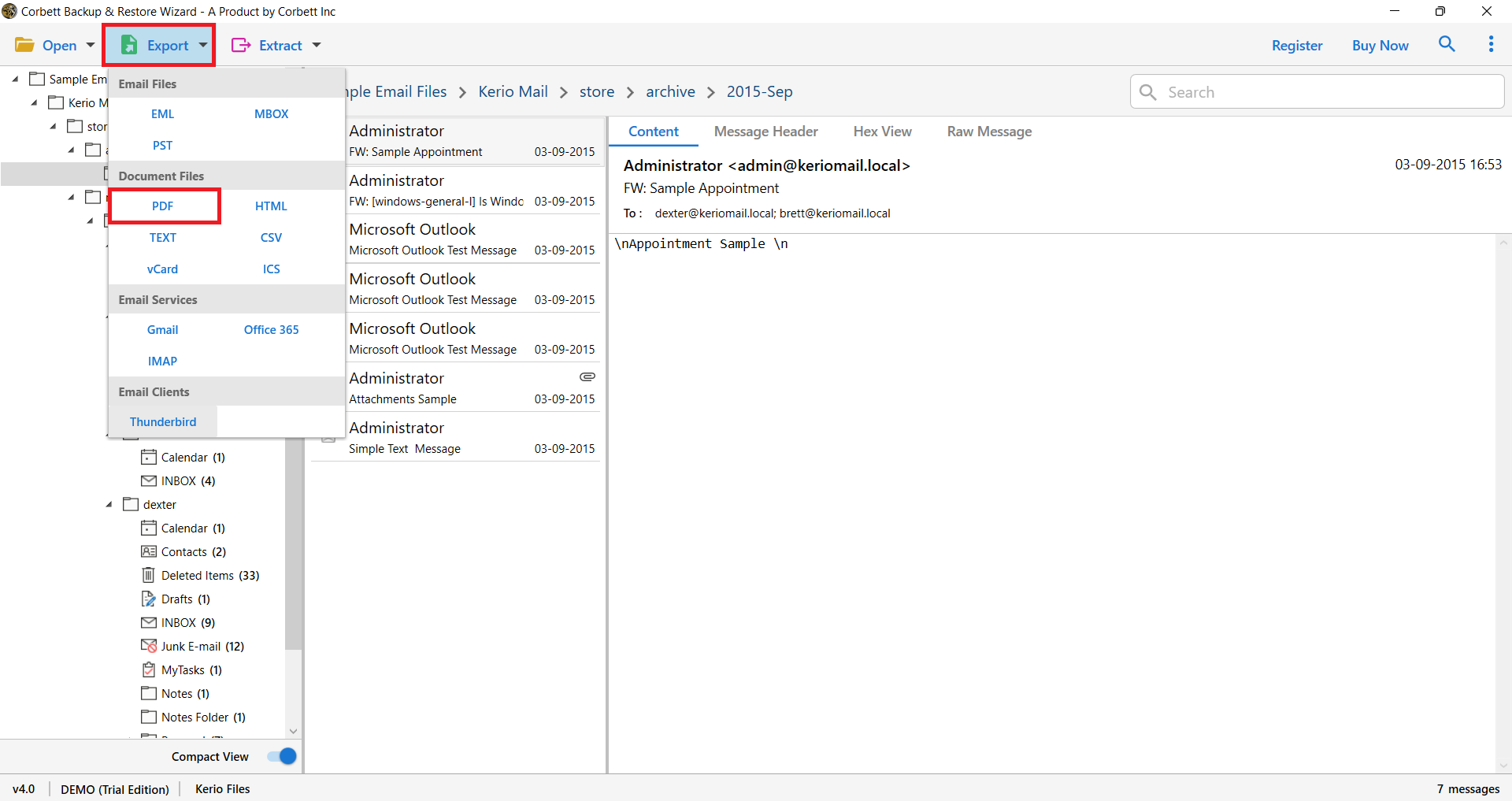Toggle the Export dropdown arrow

click(x=203, y=45)
